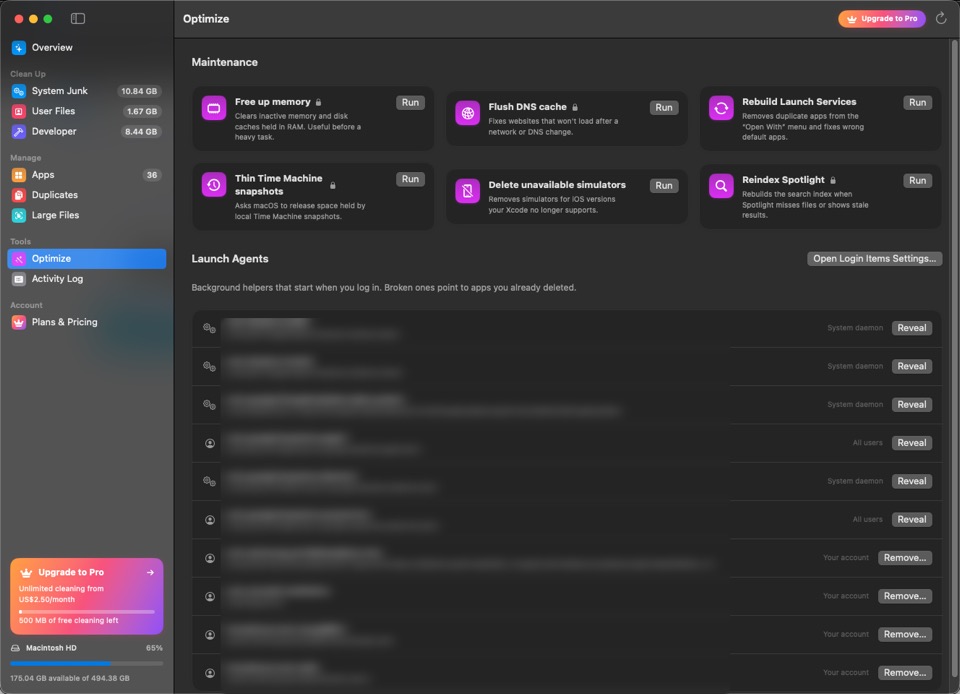Open Large Files in the sidebar
The height and width of the screenshot is (694, 960).
87,215
